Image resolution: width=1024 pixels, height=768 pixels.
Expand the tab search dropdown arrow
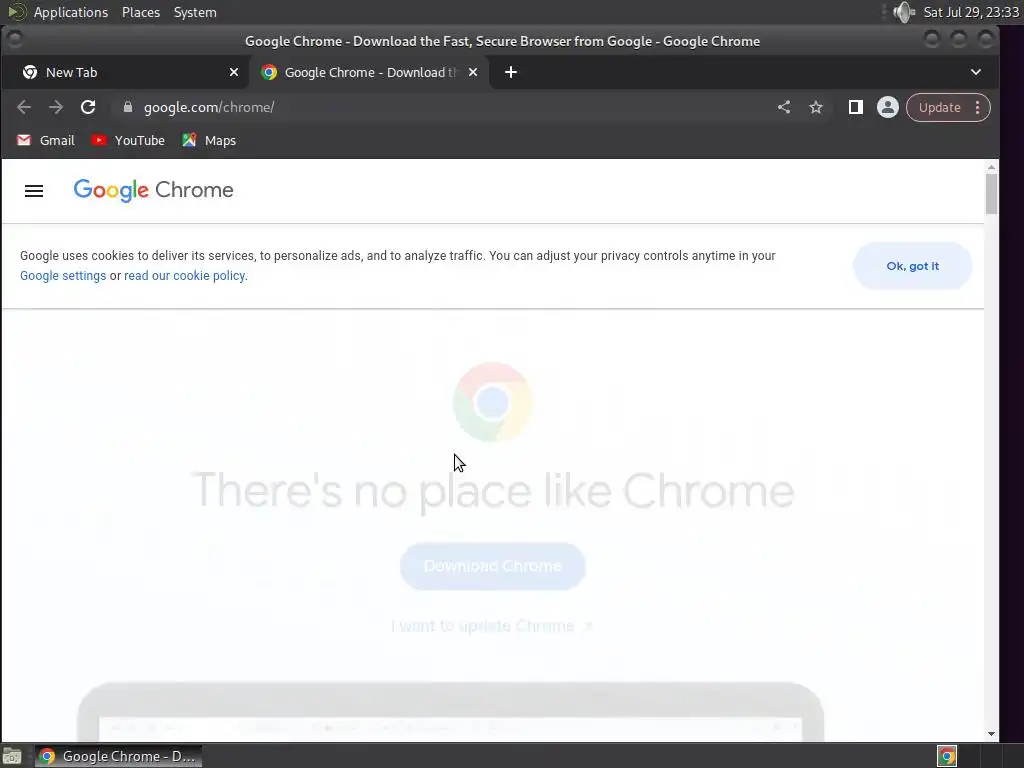point(976,72)
